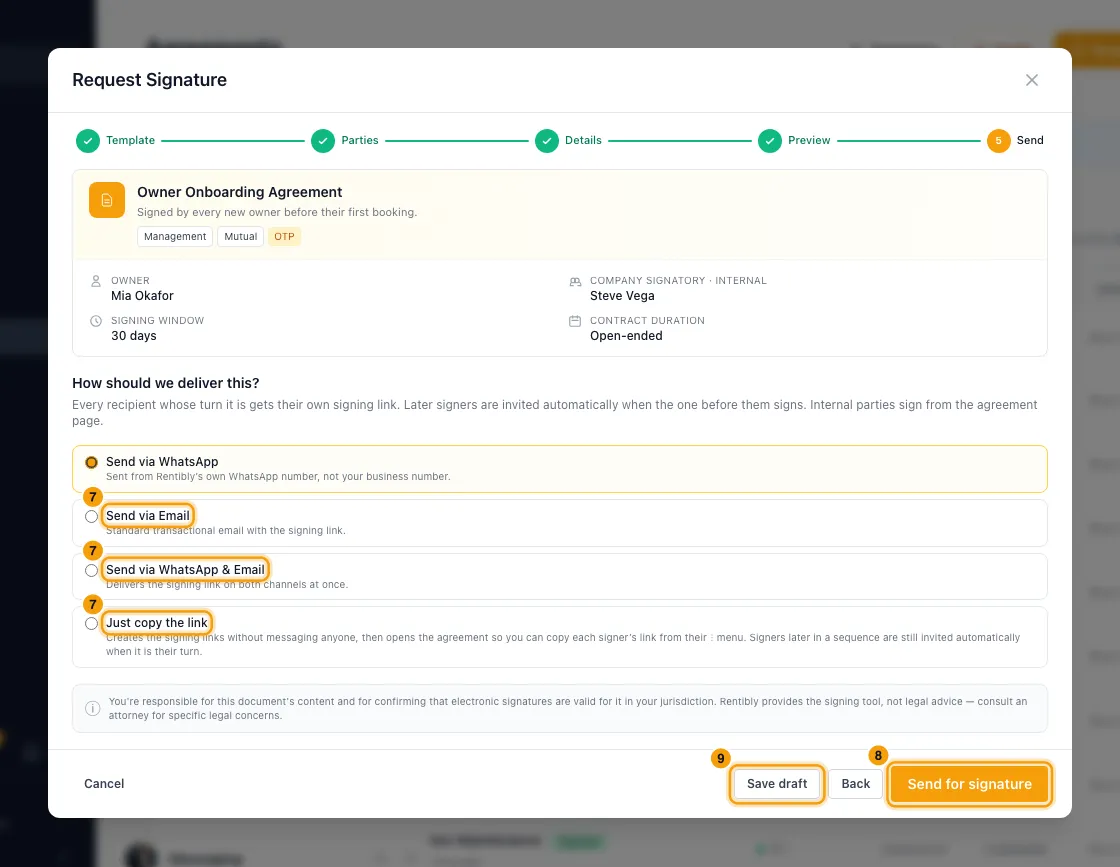Image resolution: width=1120 pixels, height=867 pixels.
Task: Select the Send via WhatsApp radio
Action: 91,462
